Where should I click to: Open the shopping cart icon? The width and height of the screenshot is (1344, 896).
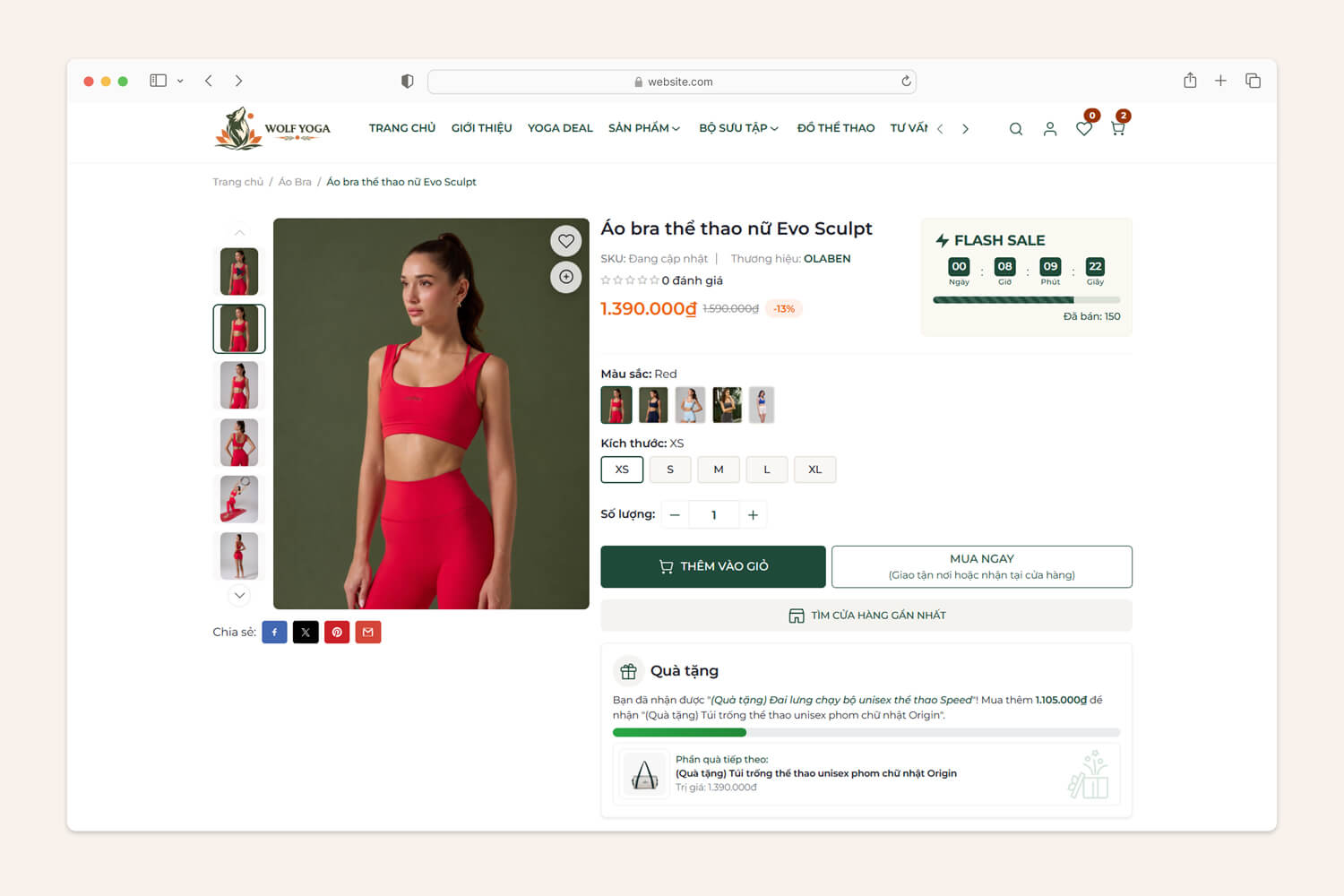1118,129
